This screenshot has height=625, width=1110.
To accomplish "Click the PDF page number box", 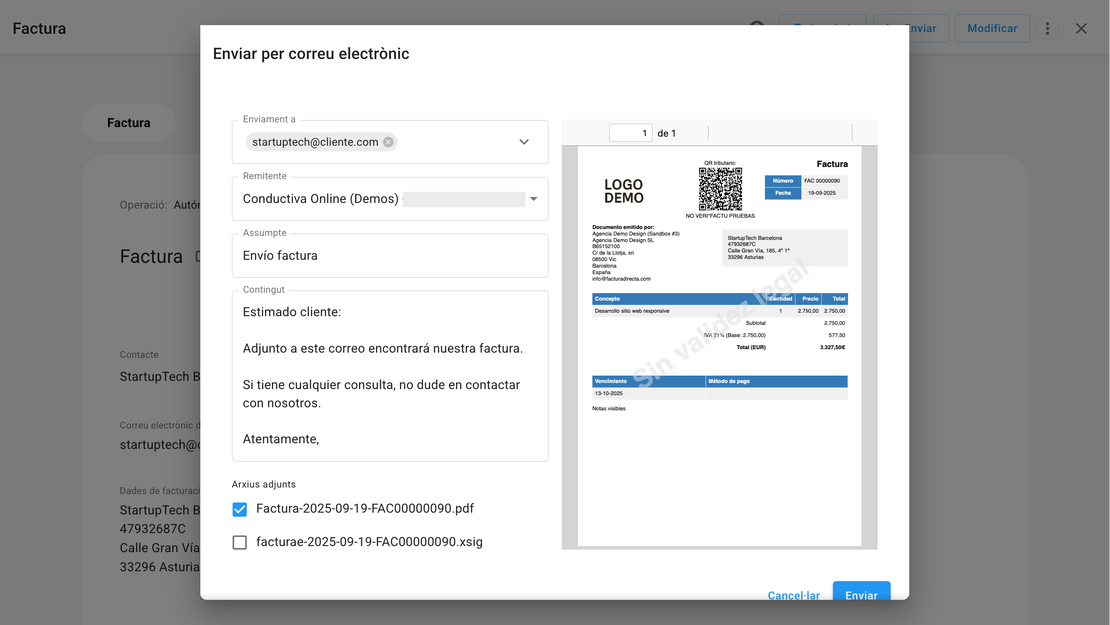I will [630, 133].
